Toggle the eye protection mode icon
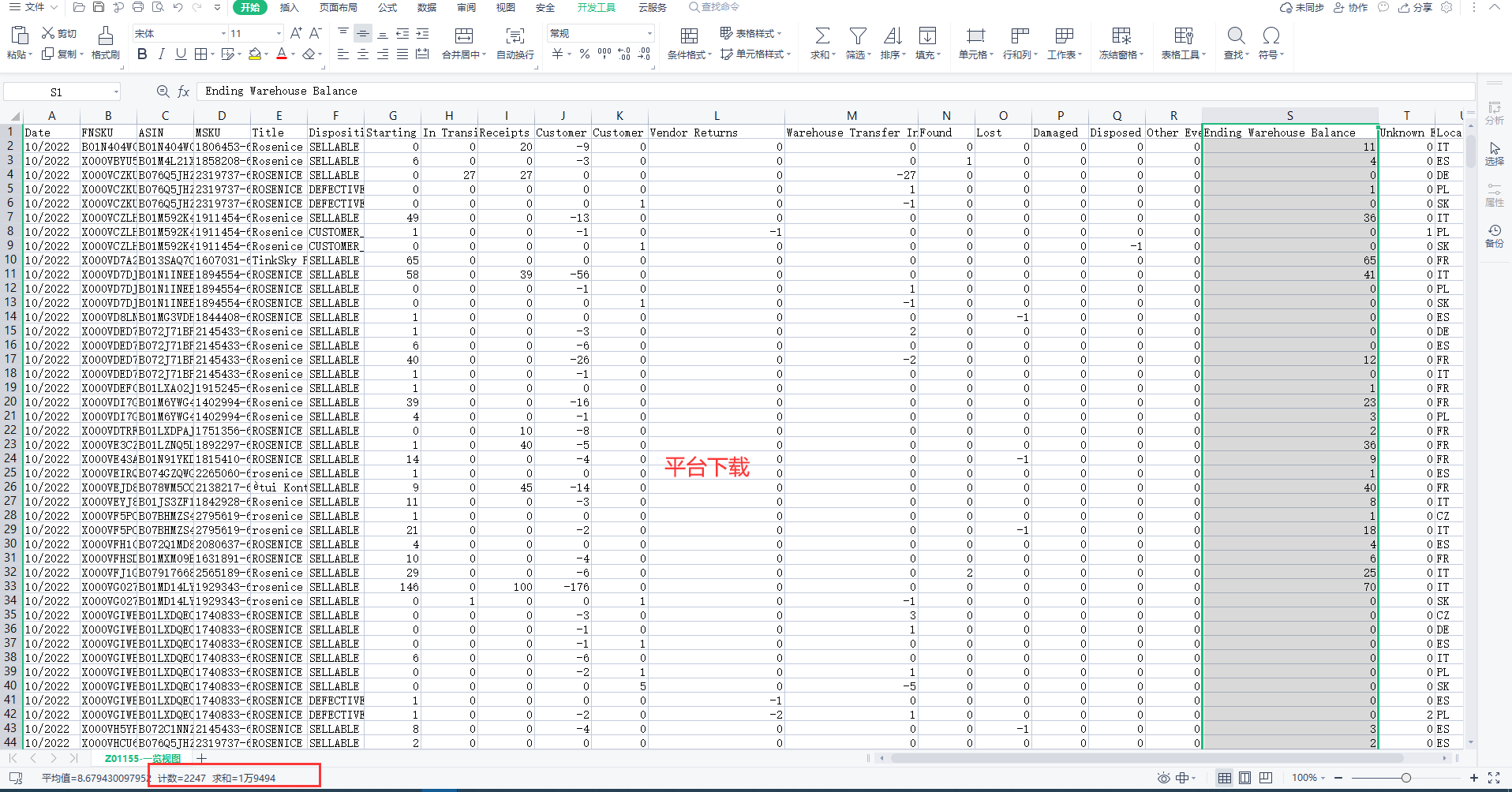This screenshot has width=1512, height=792. pyautogui.click(x=1163, y=778)
